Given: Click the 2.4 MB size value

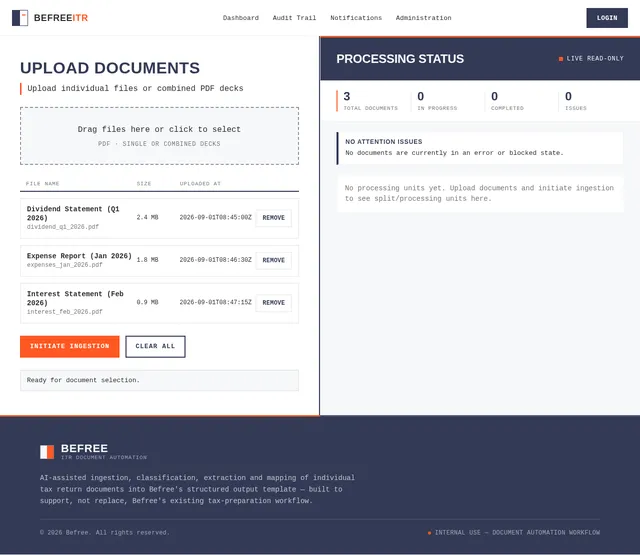Looking at the screenshot, I should pos(147,218).
